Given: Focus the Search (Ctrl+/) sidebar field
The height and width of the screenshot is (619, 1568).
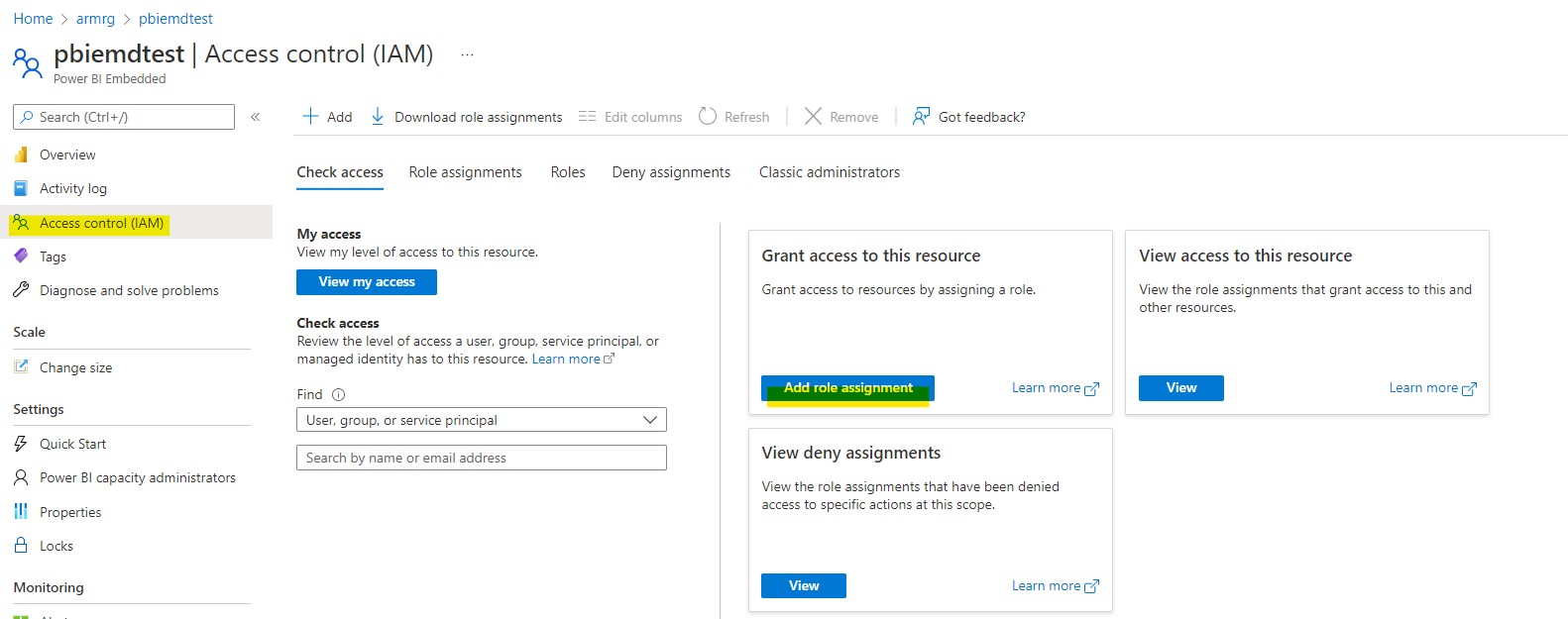Looking at the screenshot, I should coord(124,117).
